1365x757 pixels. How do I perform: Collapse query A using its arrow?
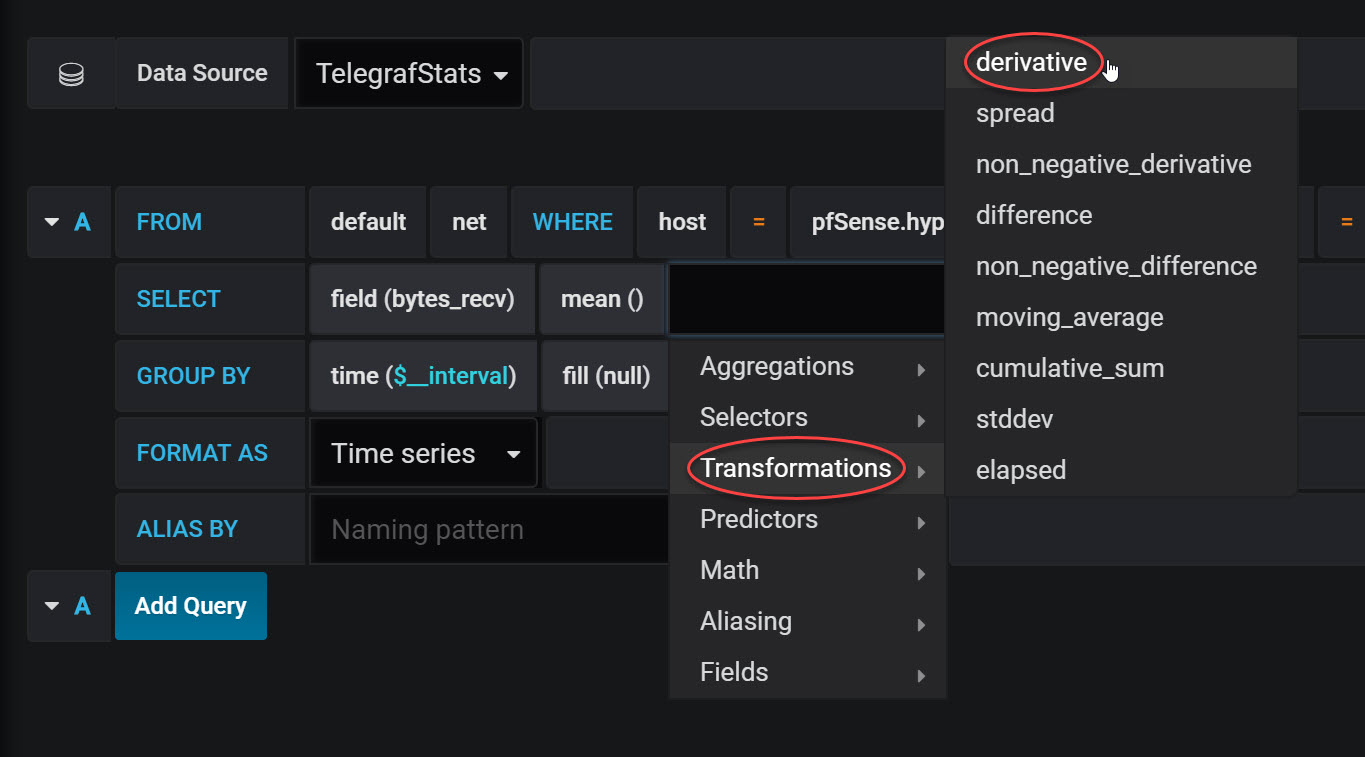[52, 222]
